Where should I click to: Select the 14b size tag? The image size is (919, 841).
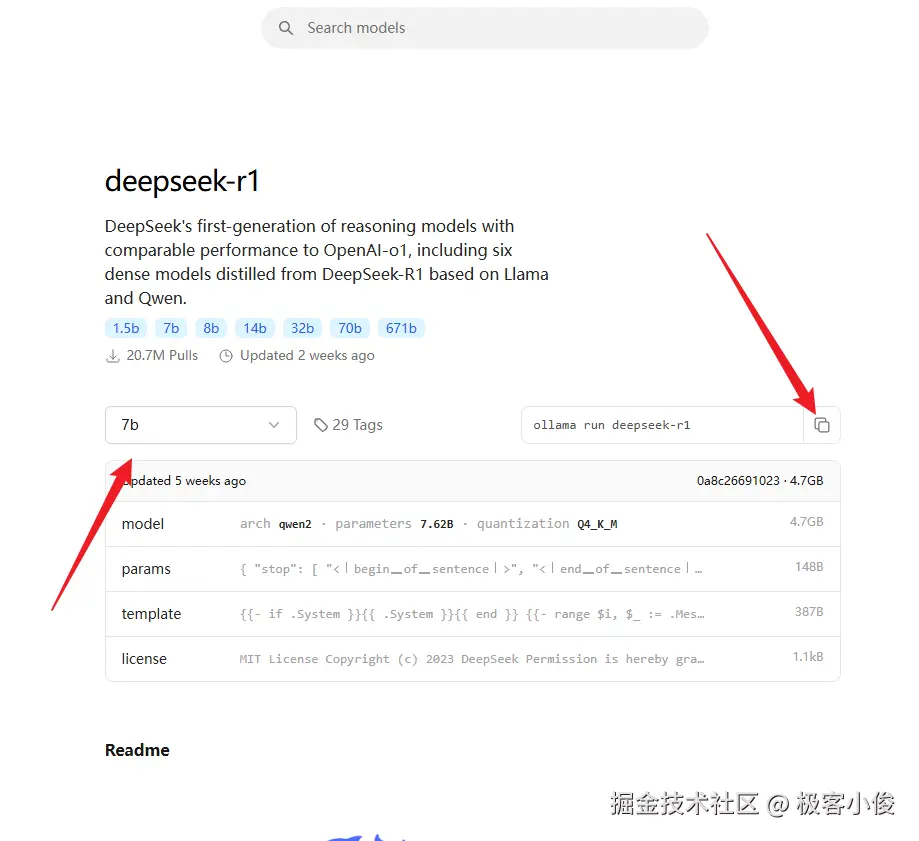(255, 328)
